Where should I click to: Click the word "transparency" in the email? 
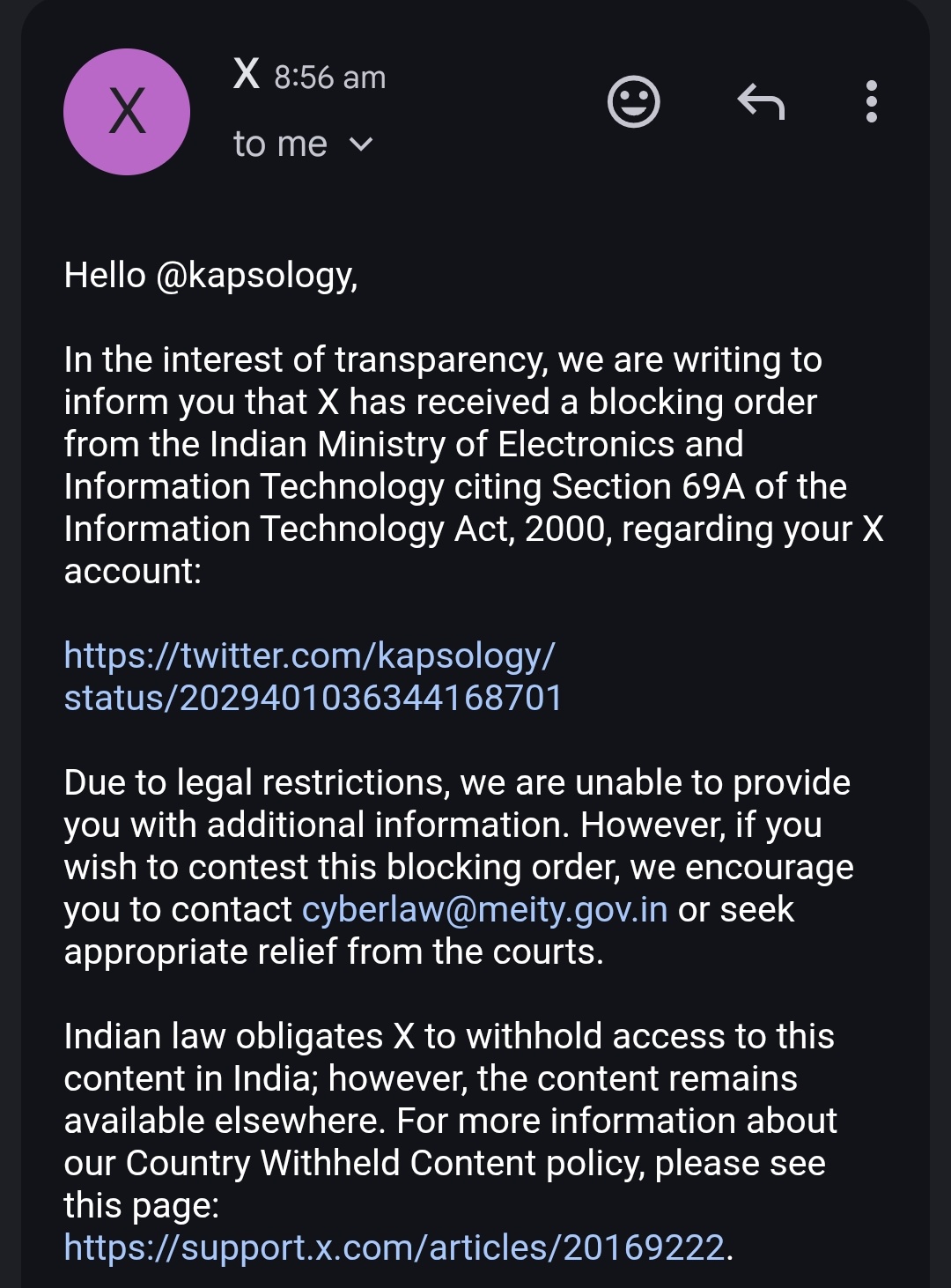click(x=440, y=360)
